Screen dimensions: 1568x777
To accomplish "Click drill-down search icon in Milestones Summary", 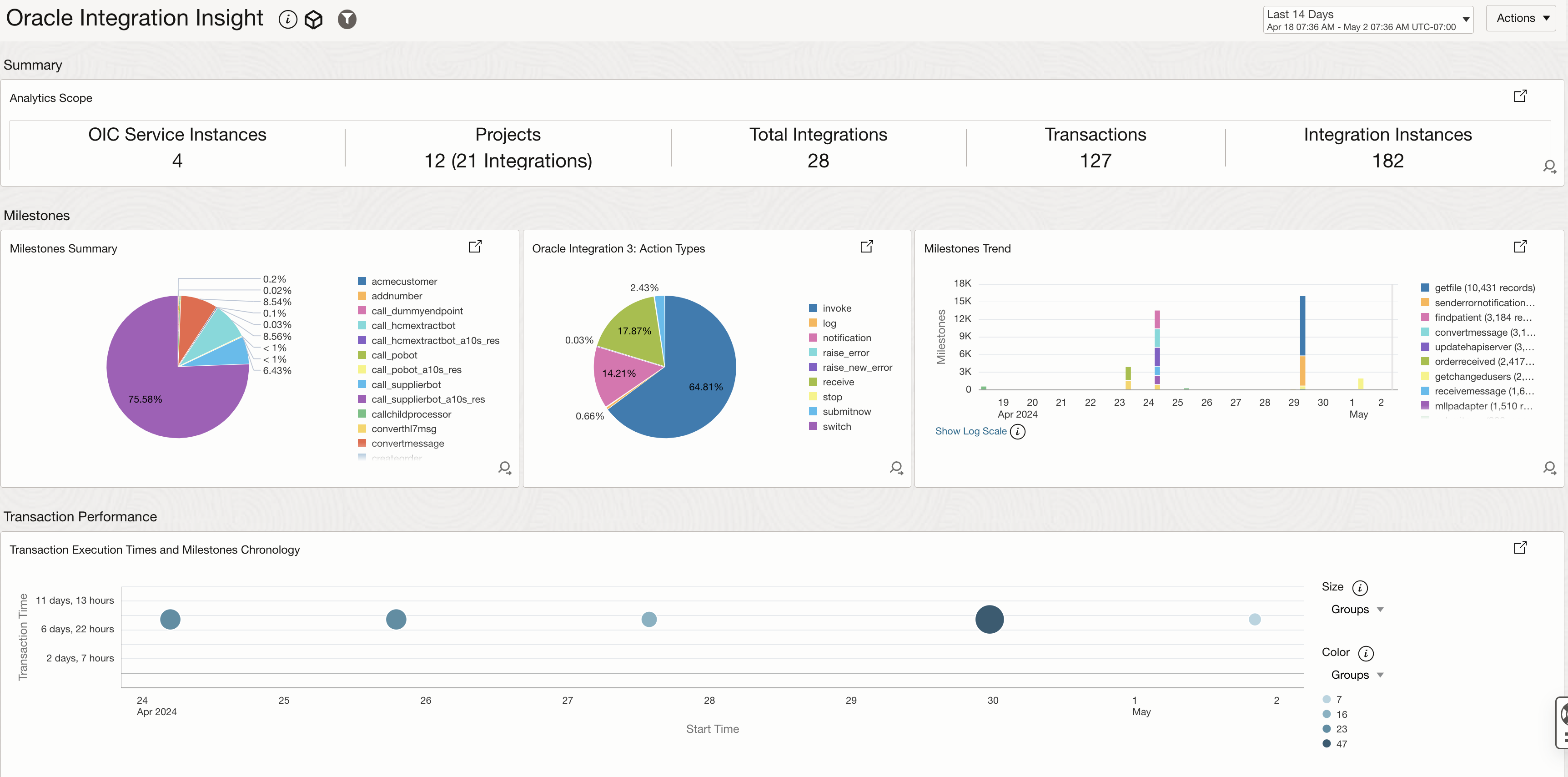I will [x=505, y=468].
